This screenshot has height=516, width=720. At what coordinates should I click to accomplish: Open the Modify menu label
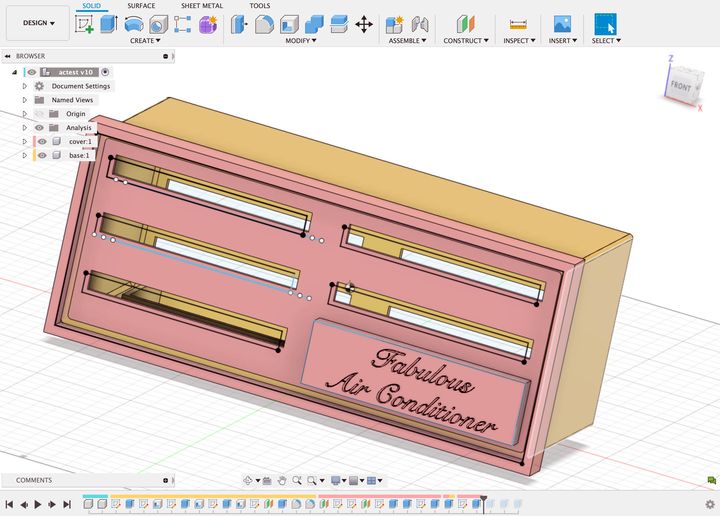click(300, 41)
